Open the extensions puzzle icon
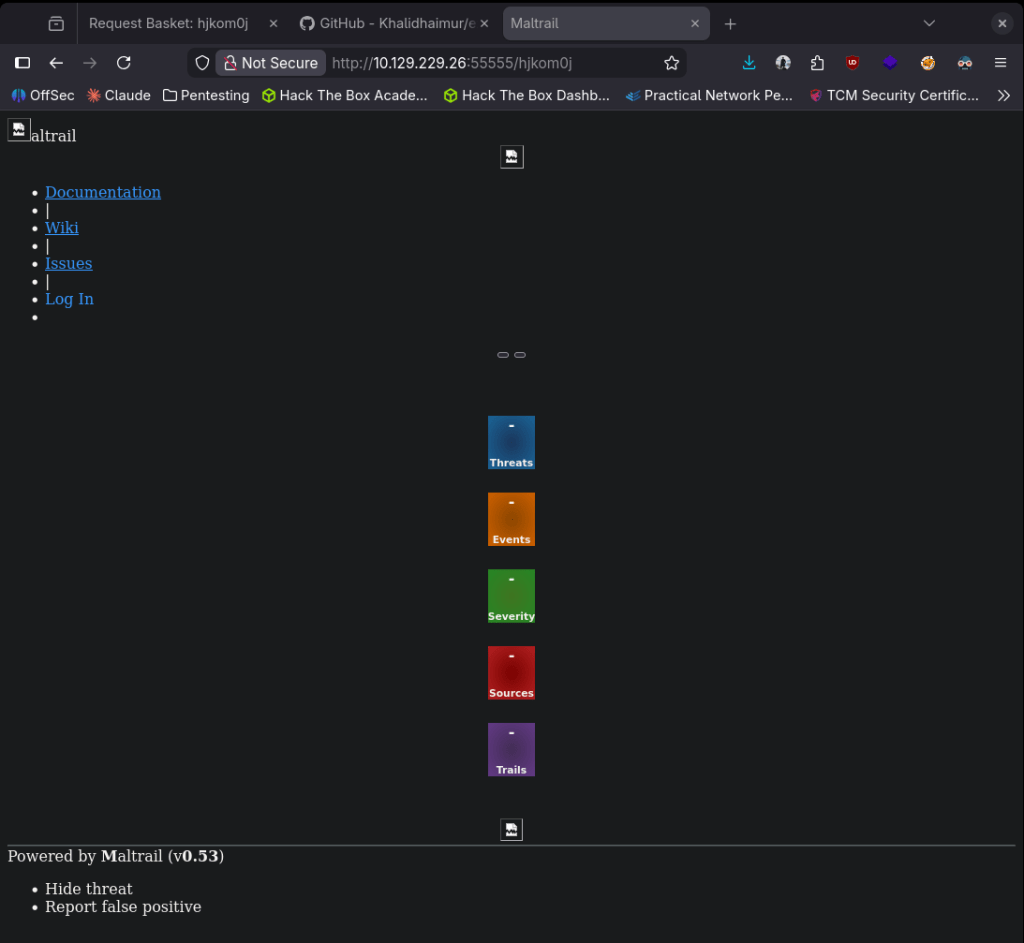The height and width of the screenshot is (943, 1024). [817, 63]
